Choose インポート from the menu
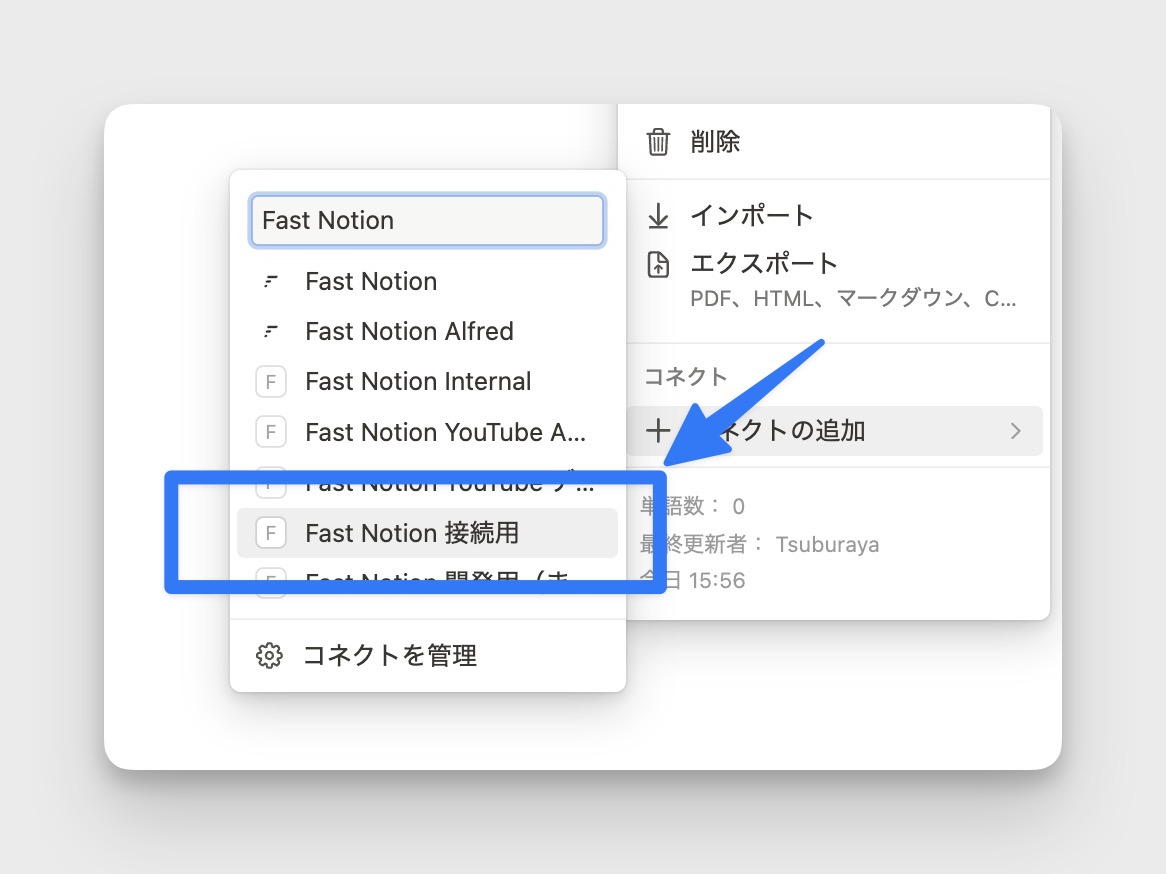1166x874 pixels. click(834, 216)
